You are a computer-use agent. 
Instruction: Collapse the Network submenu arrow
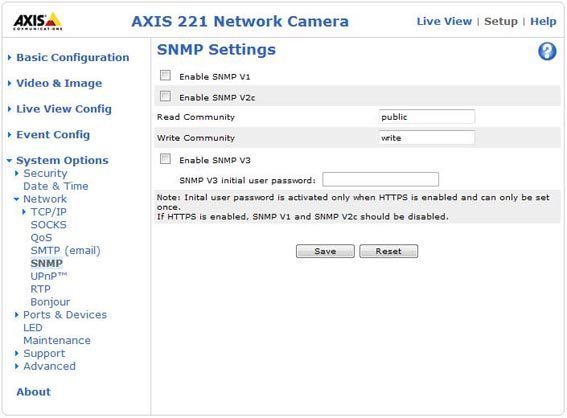pos(17,199)
